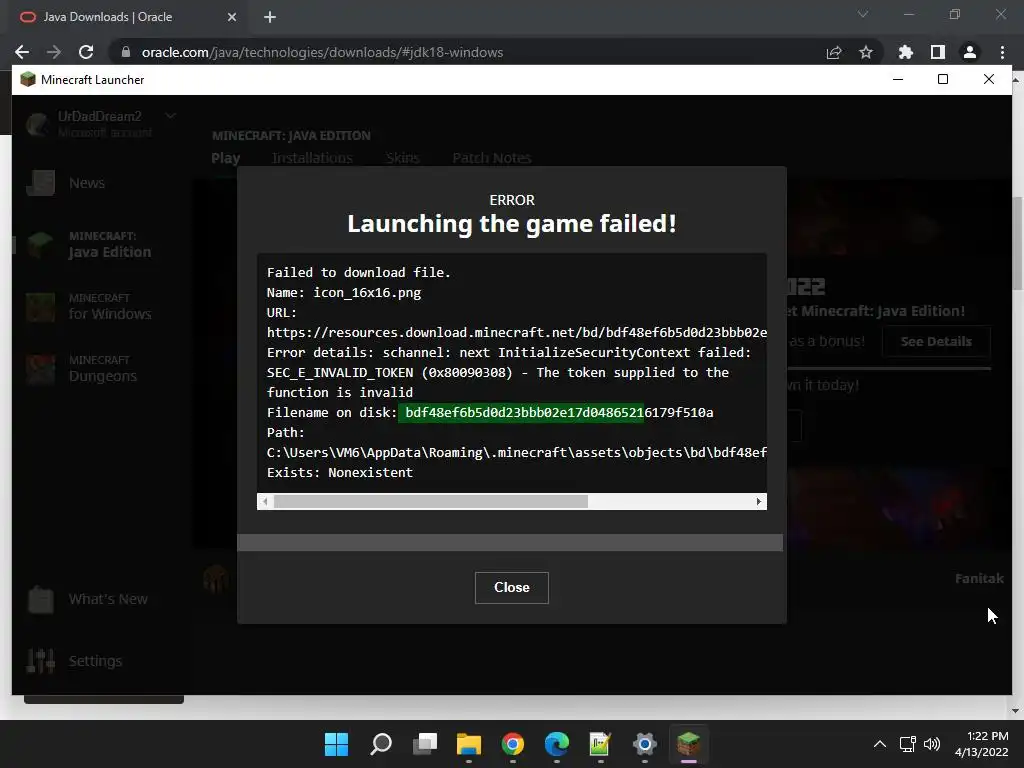Image resolution: width=1024 pixels, height=768 pixels.
Task: Click the resources.download.minecraft.net URL line
Action: (x=517, y=332)
